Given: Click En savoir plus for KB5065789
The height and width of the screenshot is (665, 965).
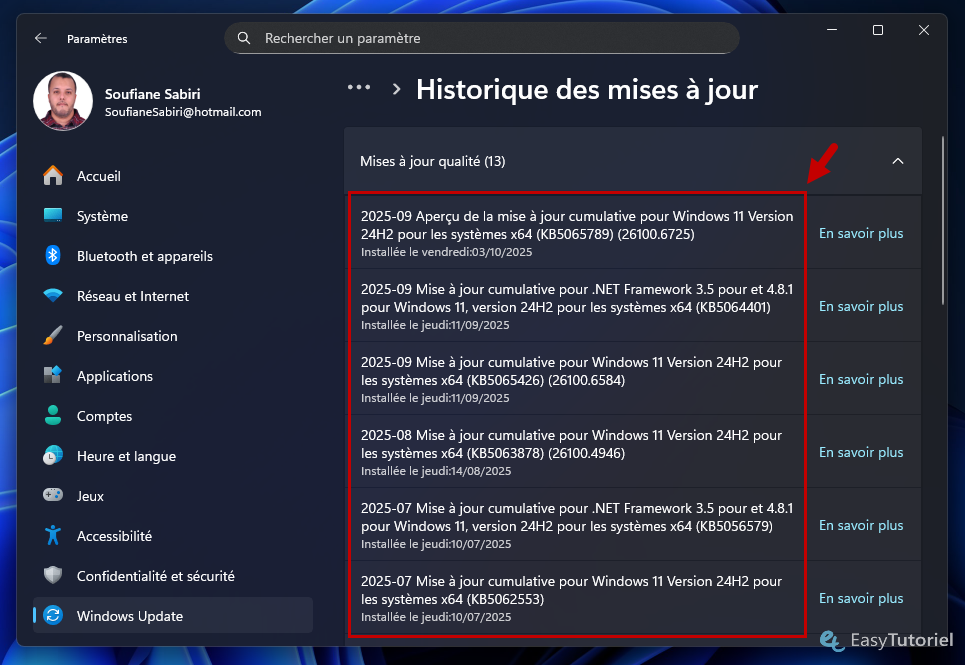Looking at the screenshot, I should pos(860,233).
